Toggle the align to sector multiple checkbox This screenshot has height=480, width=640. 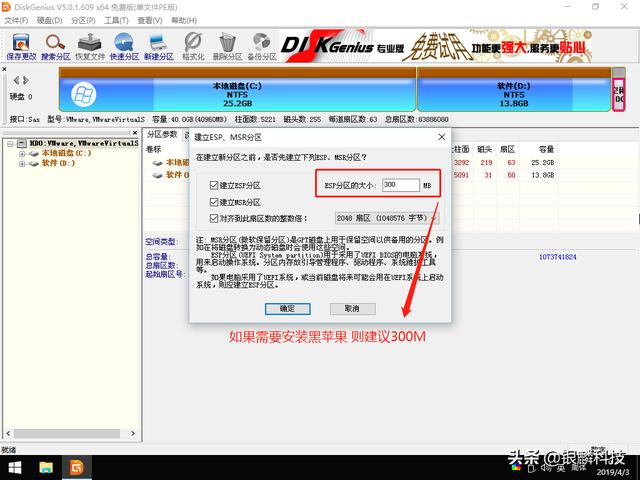coord(214,218)
